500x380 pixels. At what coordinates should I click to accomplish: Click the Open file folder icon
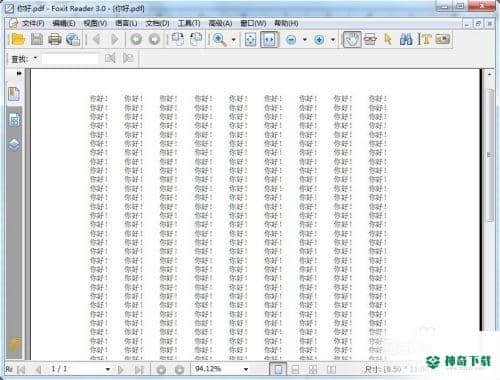coord(18,39)
